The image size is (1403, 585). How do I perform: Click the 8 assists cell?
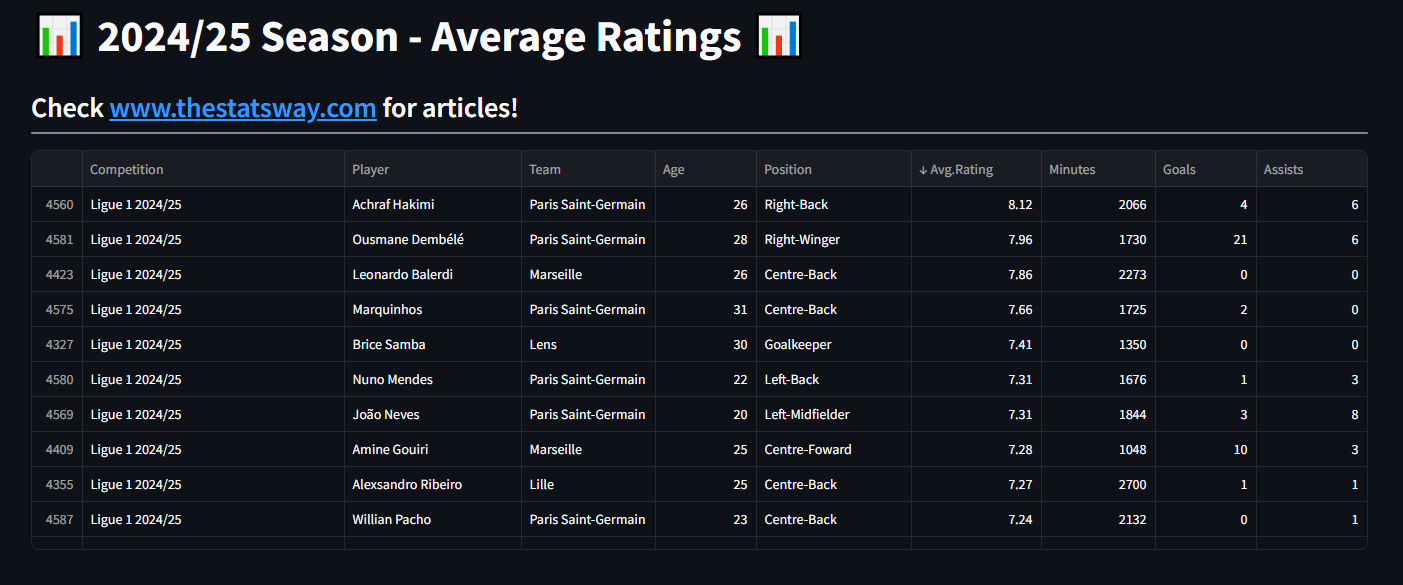tap(1311, 414)
